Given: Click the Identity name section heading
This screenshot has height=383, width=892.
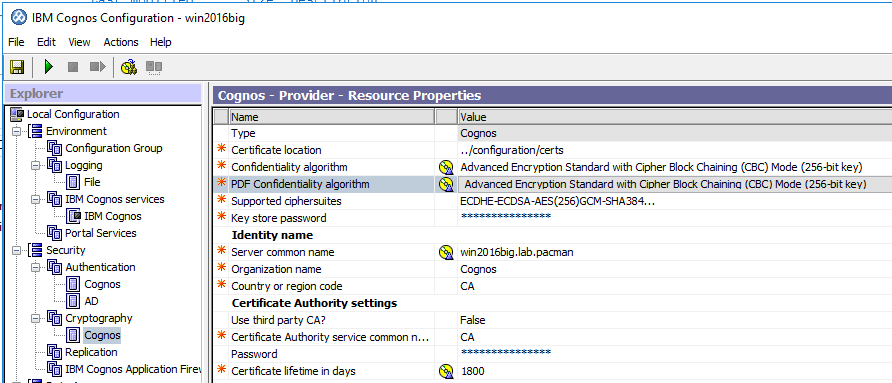Looking at the screenshot, I should 272,235.
